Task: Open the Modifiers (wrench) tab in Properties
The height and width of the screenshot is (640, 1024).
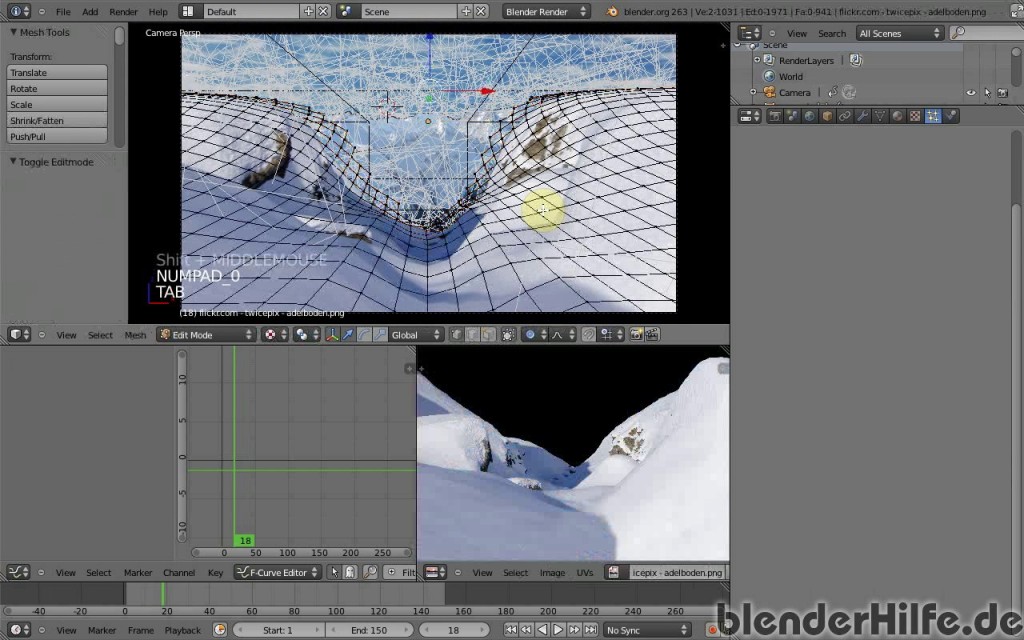Action: [x=862, y=115]
